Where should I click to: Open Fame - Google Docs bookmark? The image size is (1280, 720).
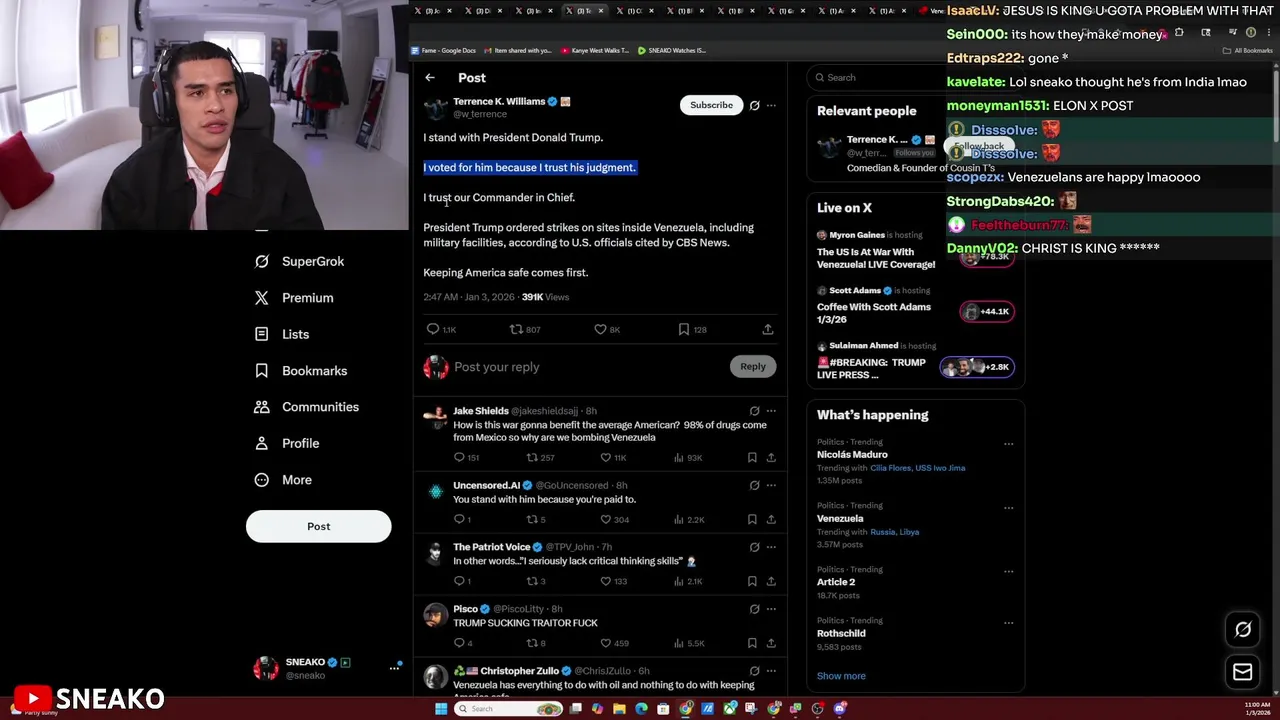coord(443,50)
